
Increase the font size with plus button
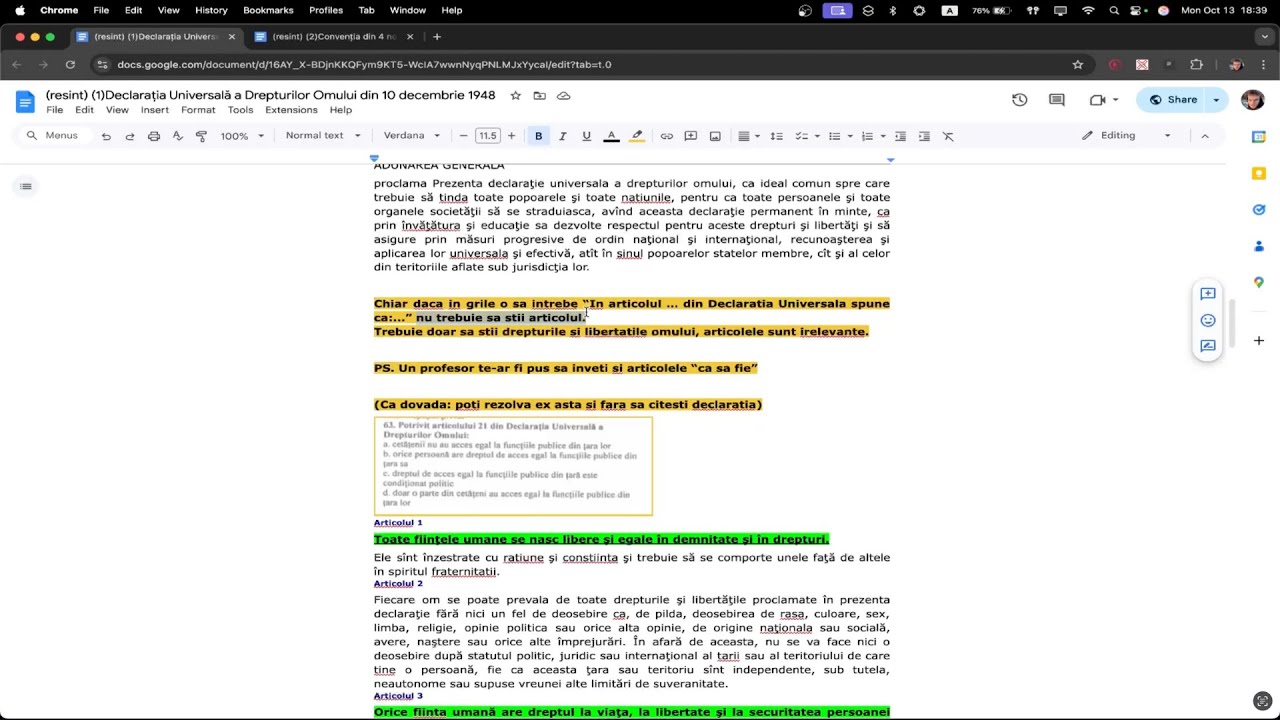pyautogui.click(x=511, y=136)
